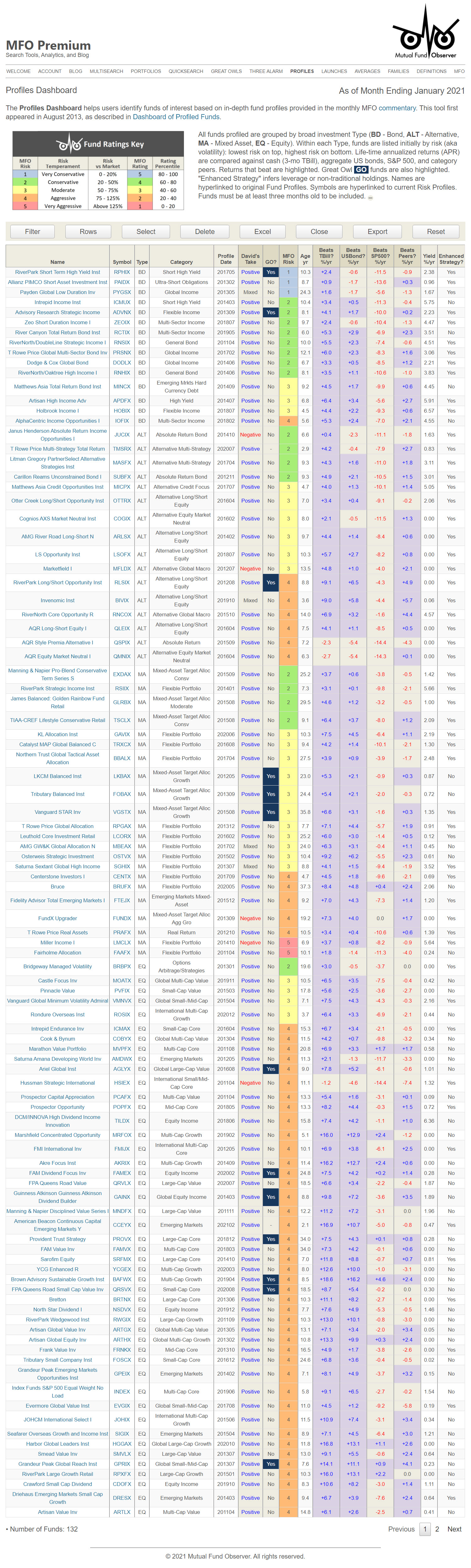The width and height of the screenshot is (471, 1568).
Task: Navigate to GREAT OWLS
Action: click(x=226, y=71)
